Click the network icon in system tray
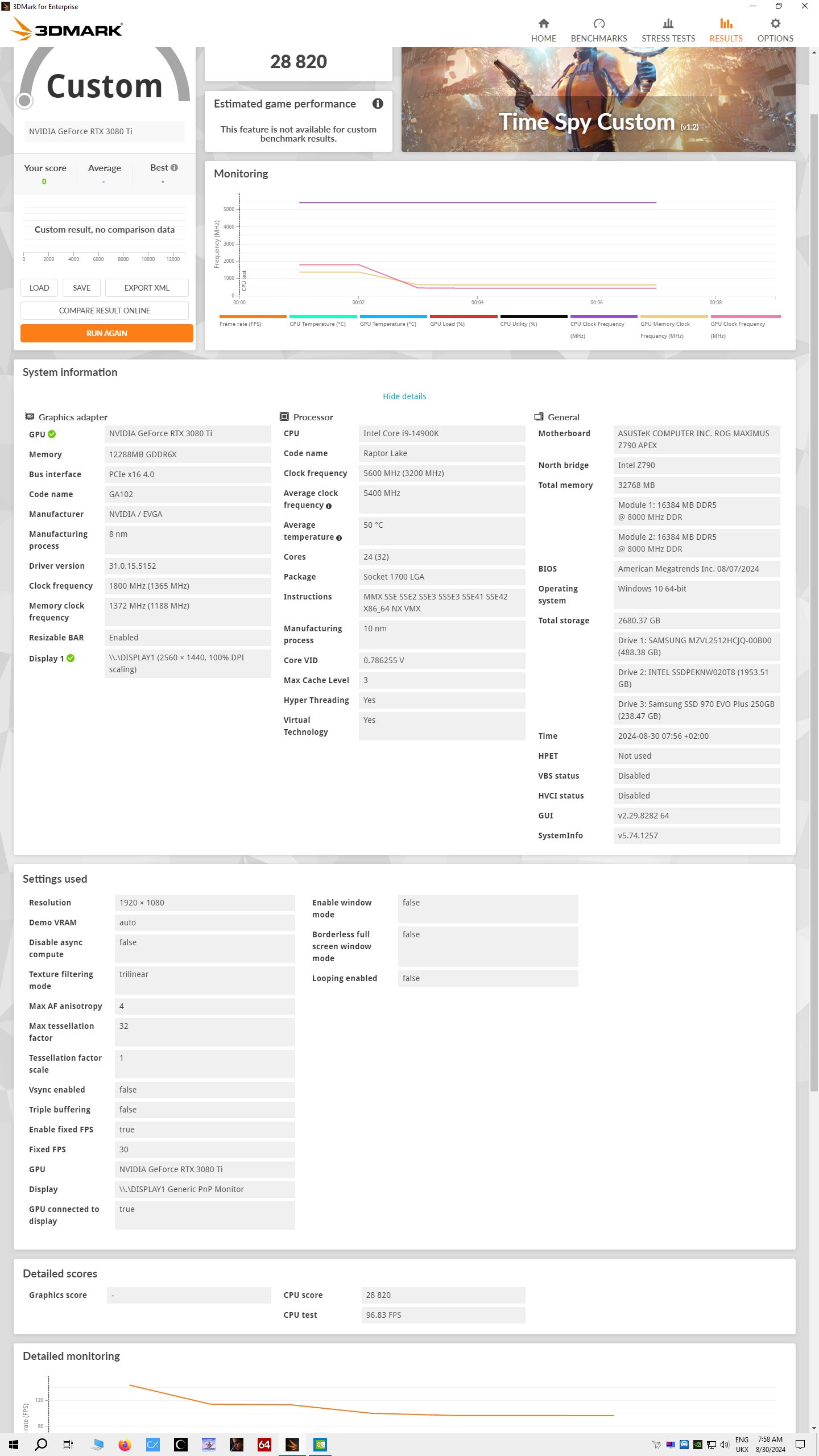 pos(711,1445)
